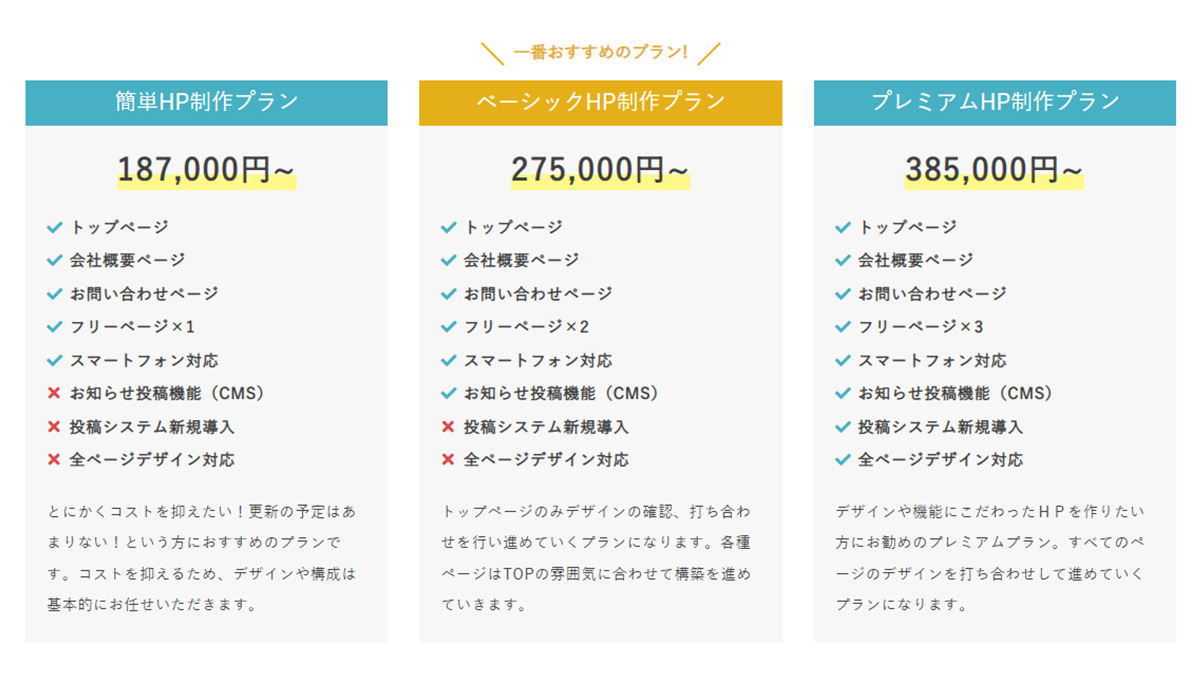Click 会社概要ページ in the プレミアム plan

click(915, 260)
